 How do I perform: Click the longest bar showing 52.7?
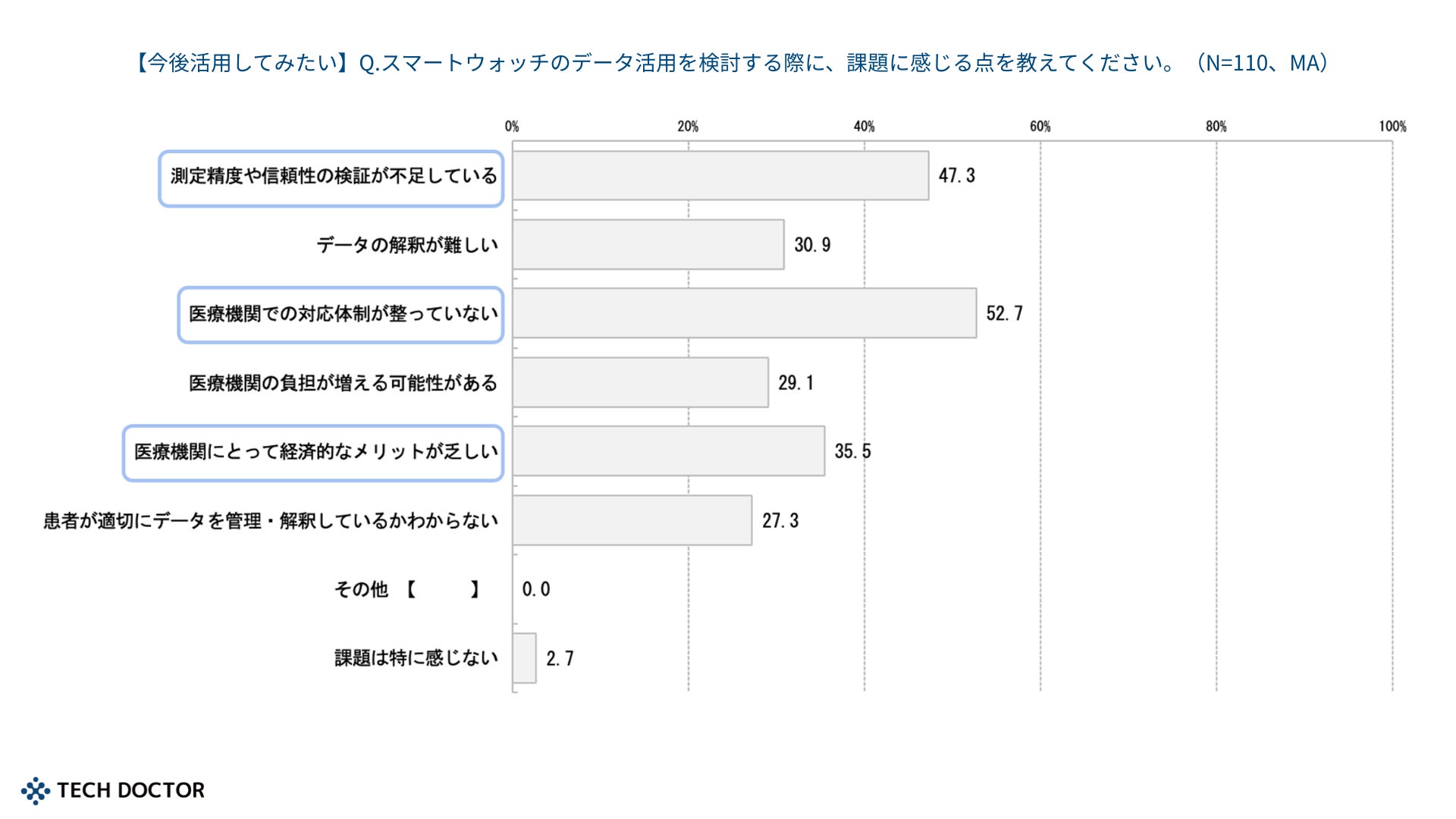click(x=744, y=313)
